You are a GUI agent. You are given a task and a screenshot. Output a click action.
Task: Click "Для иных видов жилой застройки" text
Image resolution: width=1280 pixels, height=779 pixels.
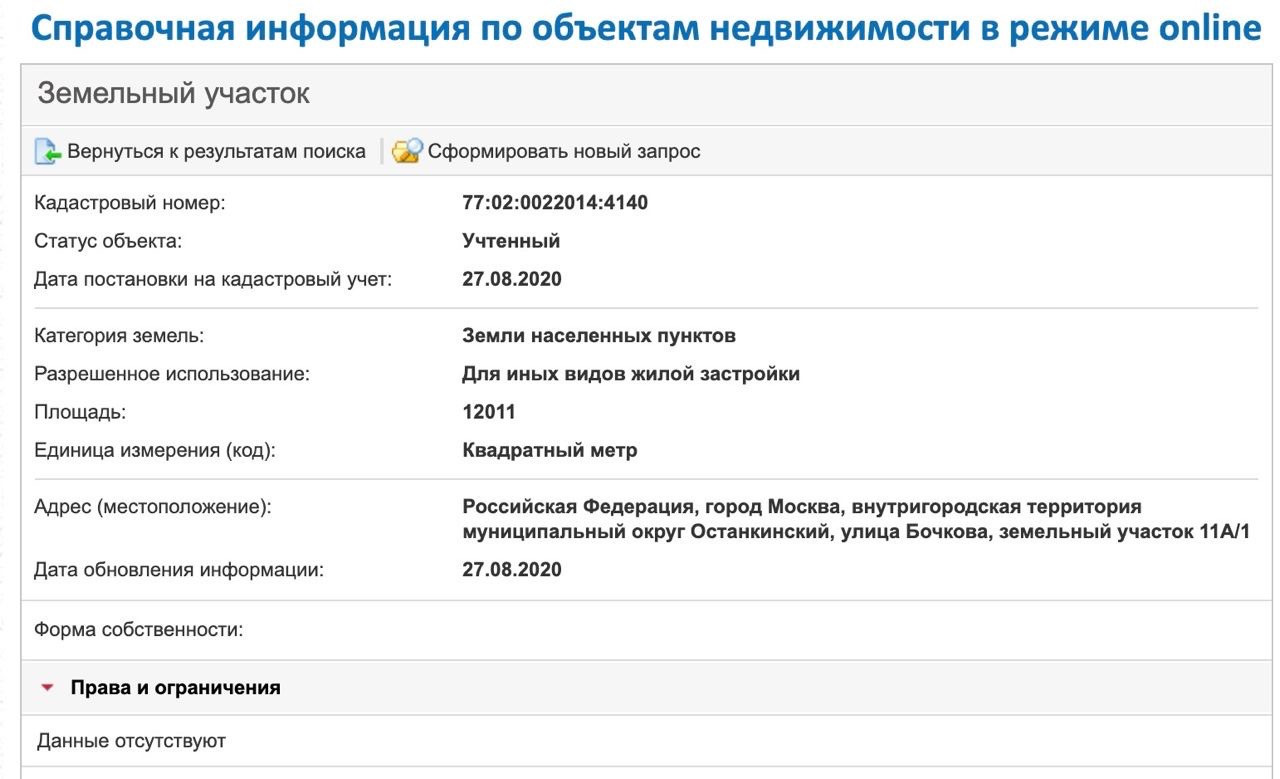click(631, 374)
